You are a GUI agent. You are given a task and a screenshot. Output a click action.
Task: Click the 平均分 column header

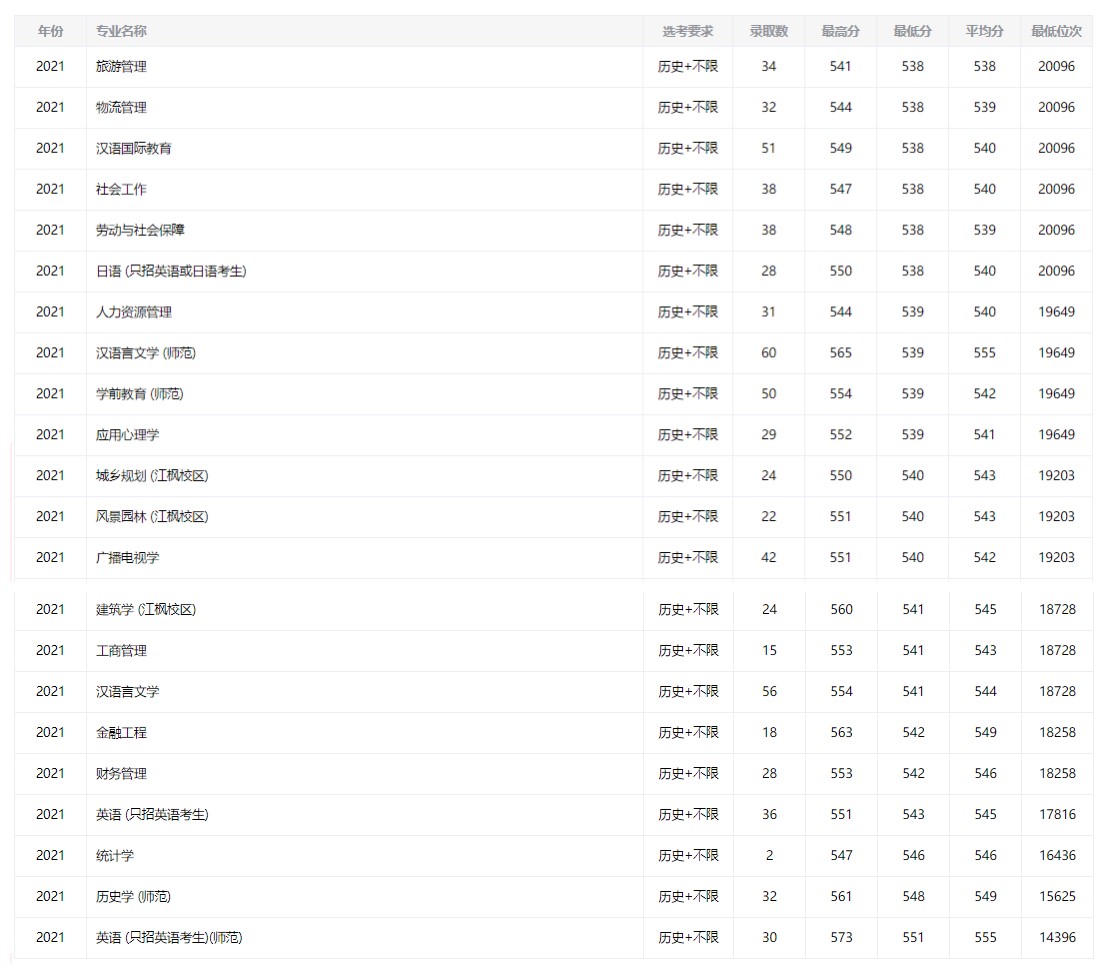984,31
